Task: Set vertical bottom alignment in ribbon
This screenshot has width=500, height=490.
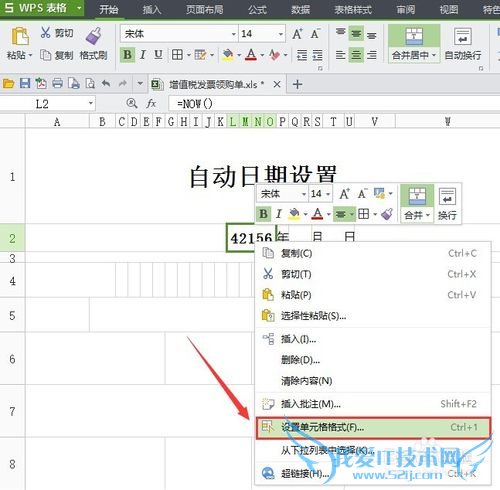Action: click(x=372, y=35)
